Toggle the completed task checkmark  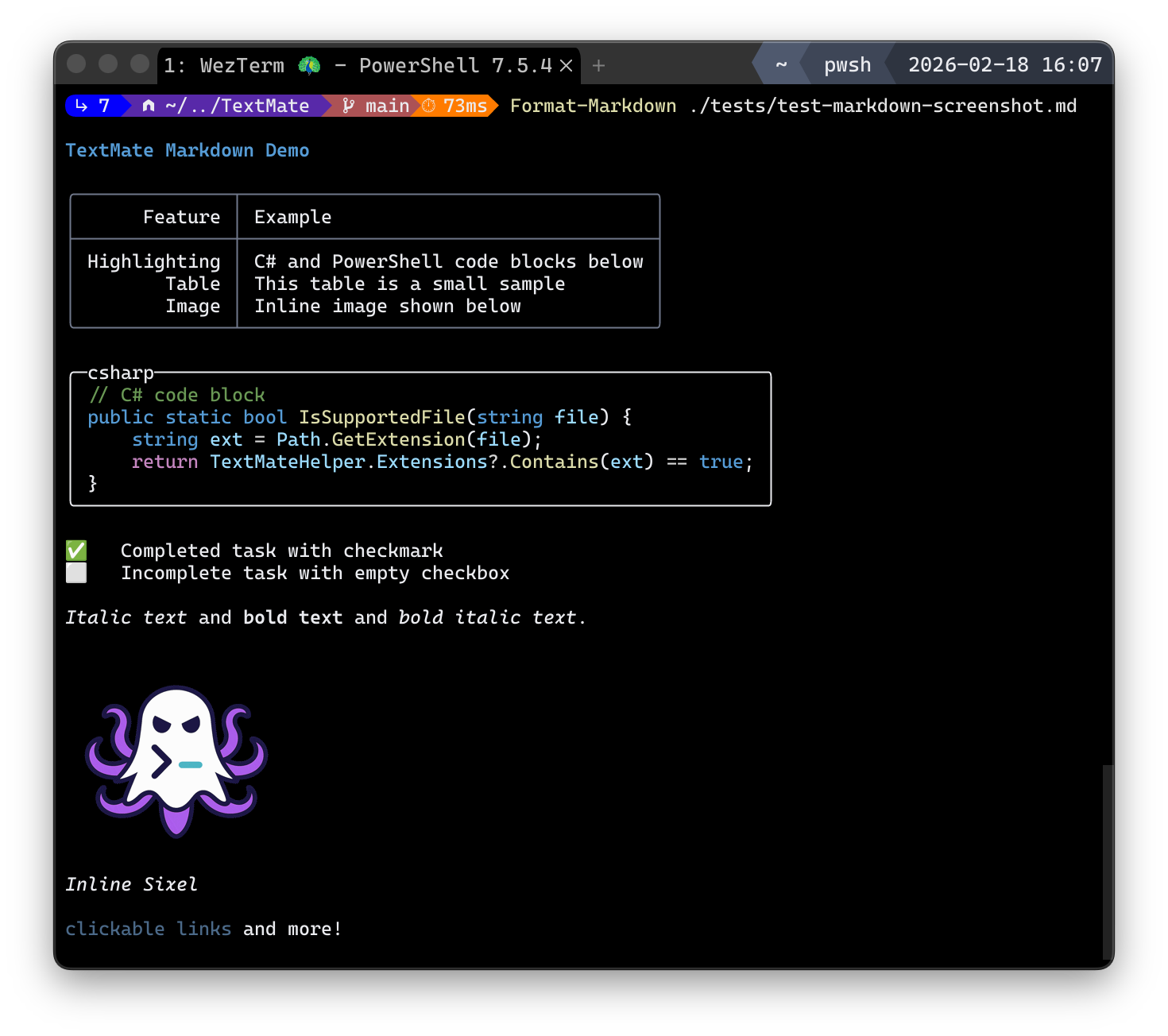tap(76, 550)
